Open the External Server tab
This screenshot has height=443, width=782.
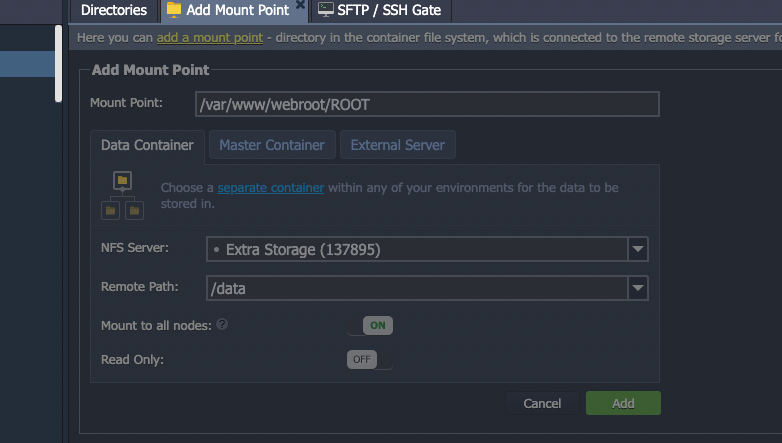tap(397, 145)
